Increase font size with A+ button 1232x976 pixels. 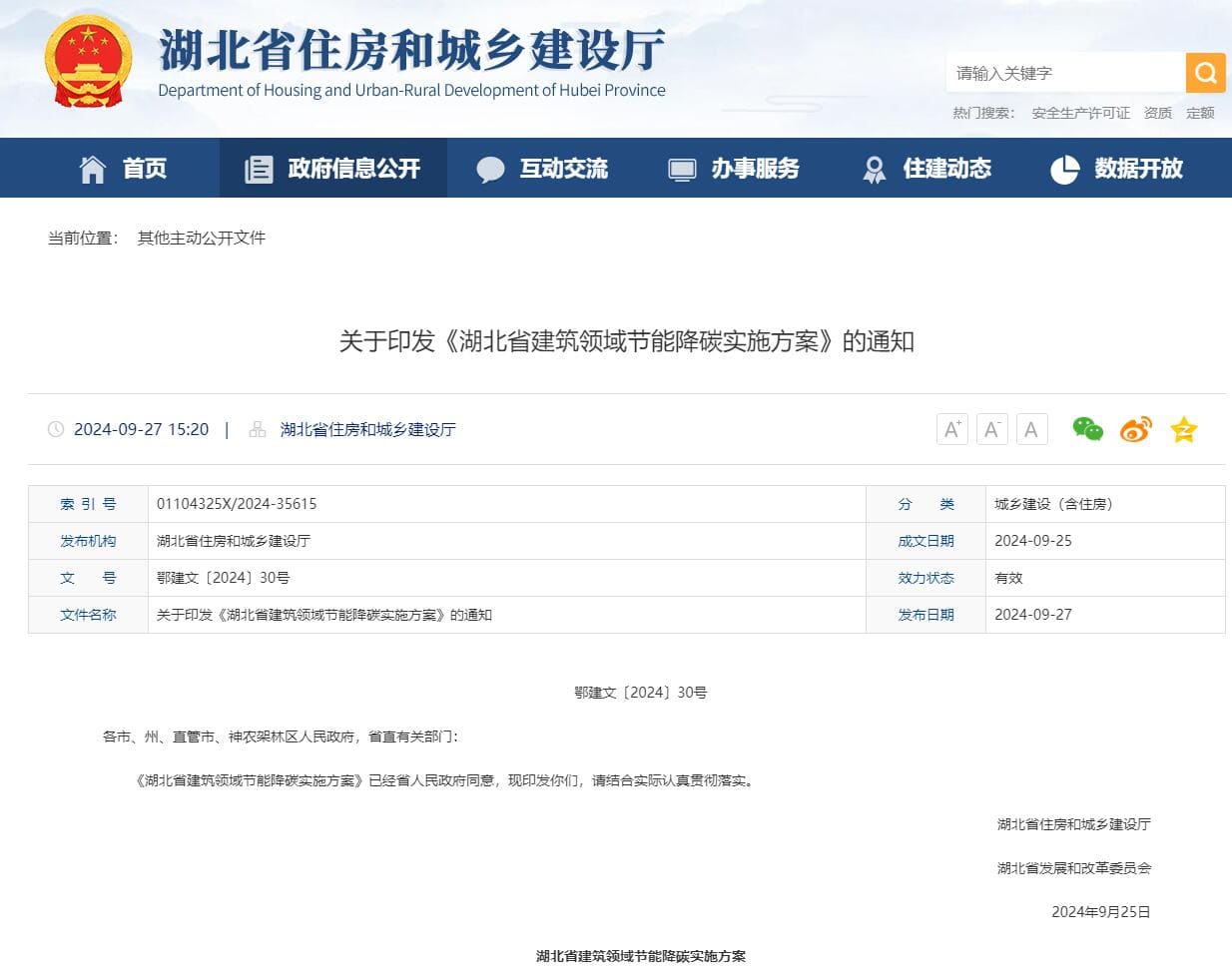point(951,429)
